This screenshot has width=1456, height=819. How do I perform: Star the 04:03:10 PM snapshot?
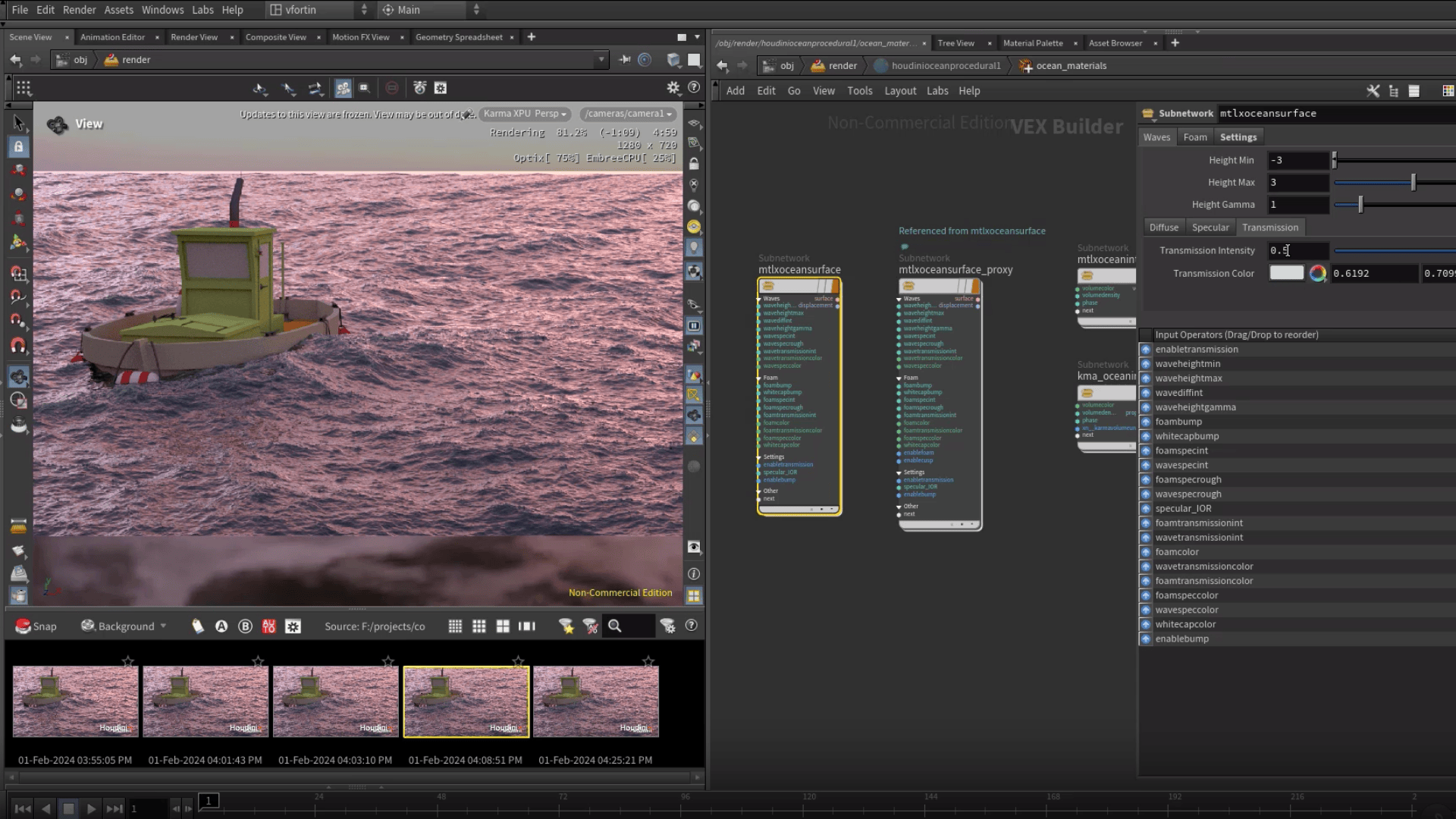pos(388,661)
